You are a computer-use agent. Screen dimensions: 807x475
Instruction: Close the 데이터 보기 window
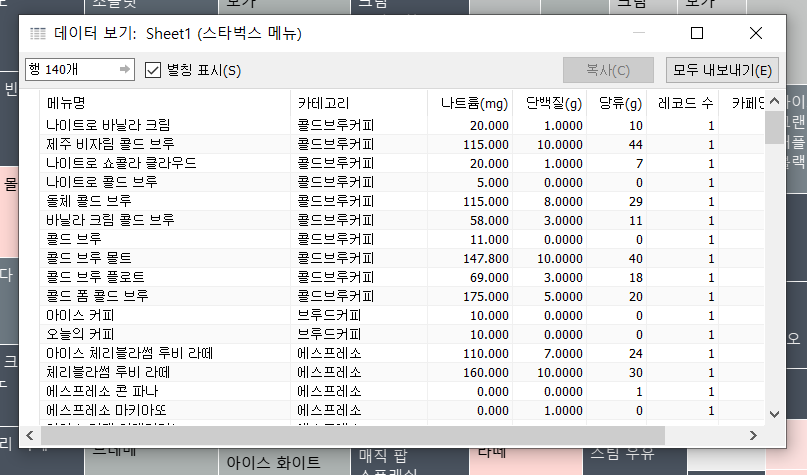(x=756, y=33)
